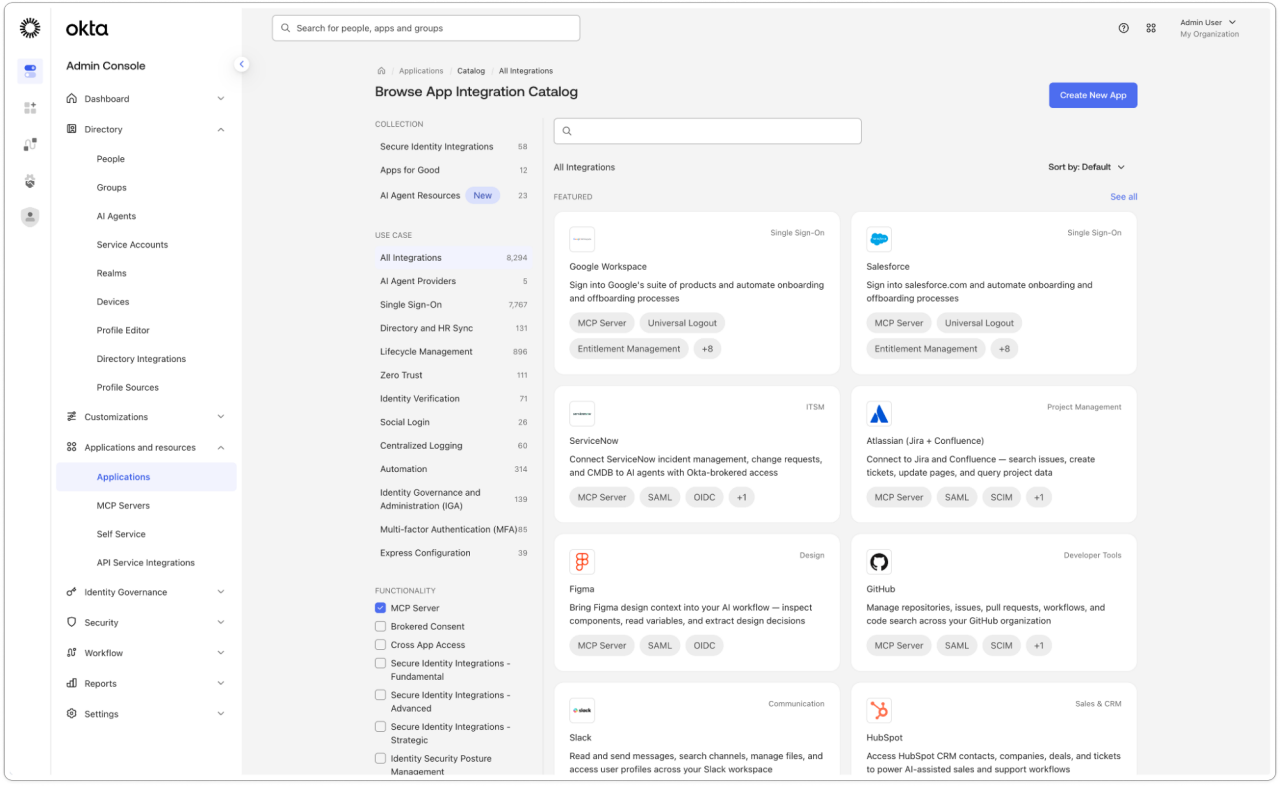Click the Reports bar chart icon

coord(72,683)
